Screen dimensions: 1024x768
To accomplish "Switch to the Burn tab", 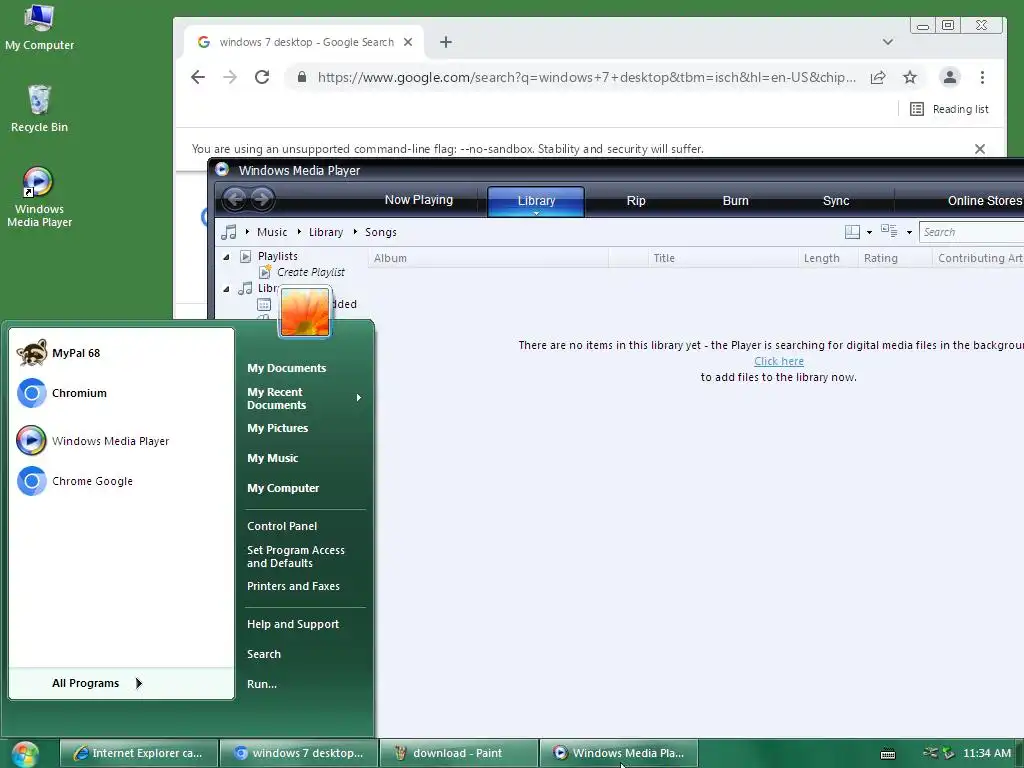I will (735, 200).
